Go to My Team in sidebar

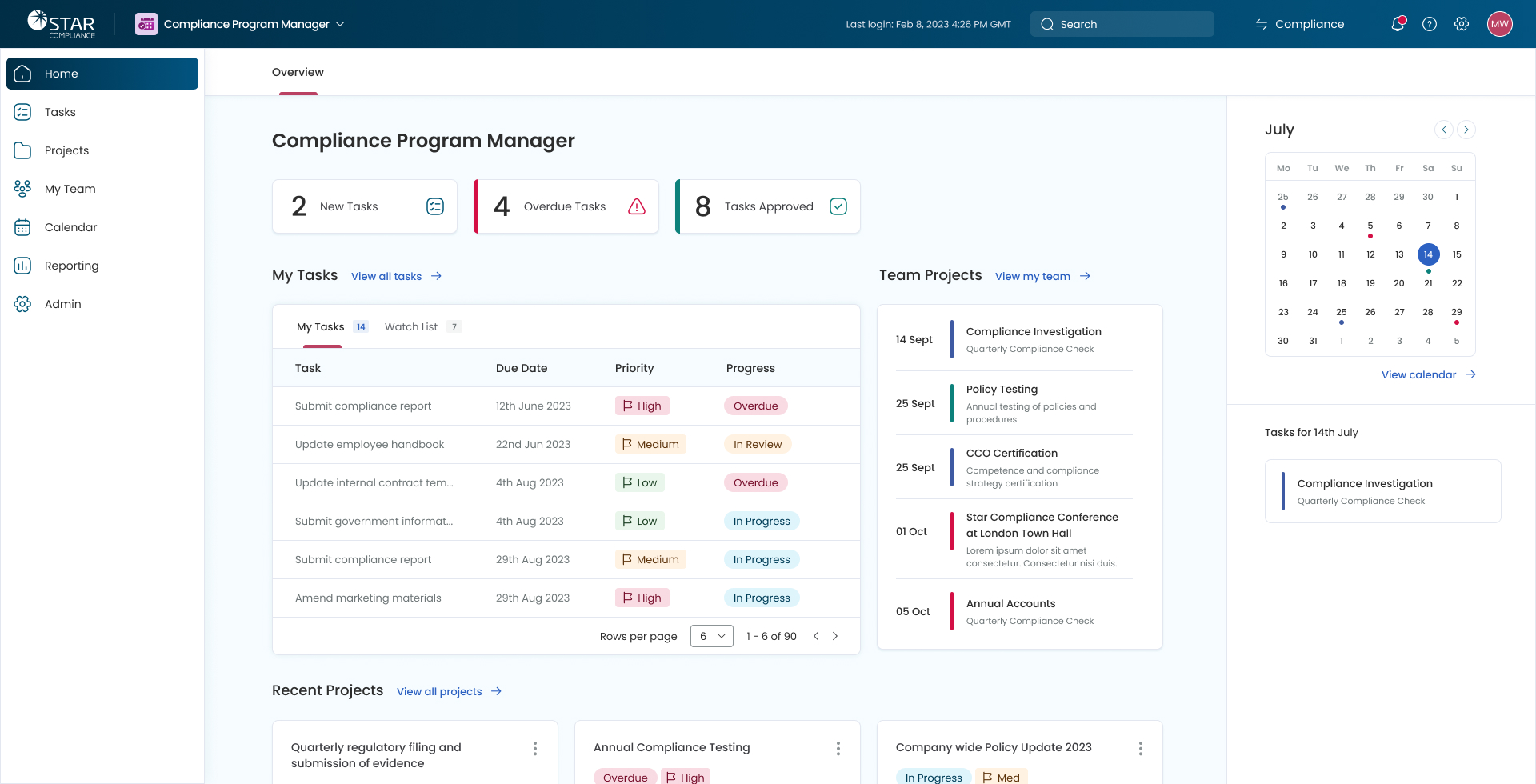pos(70,189)
